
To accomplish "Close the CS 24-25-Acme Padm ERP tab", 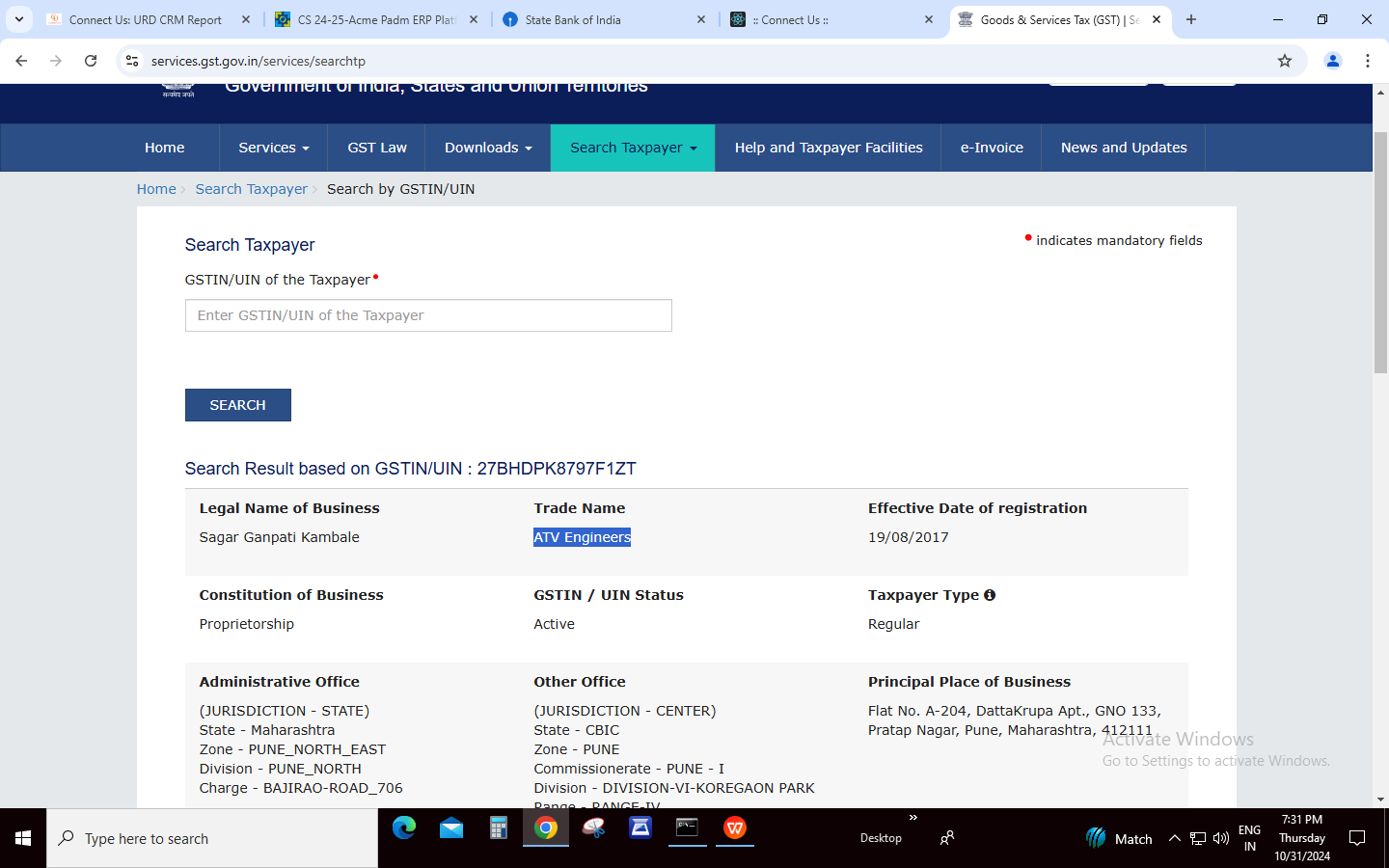I will point(474,19).
